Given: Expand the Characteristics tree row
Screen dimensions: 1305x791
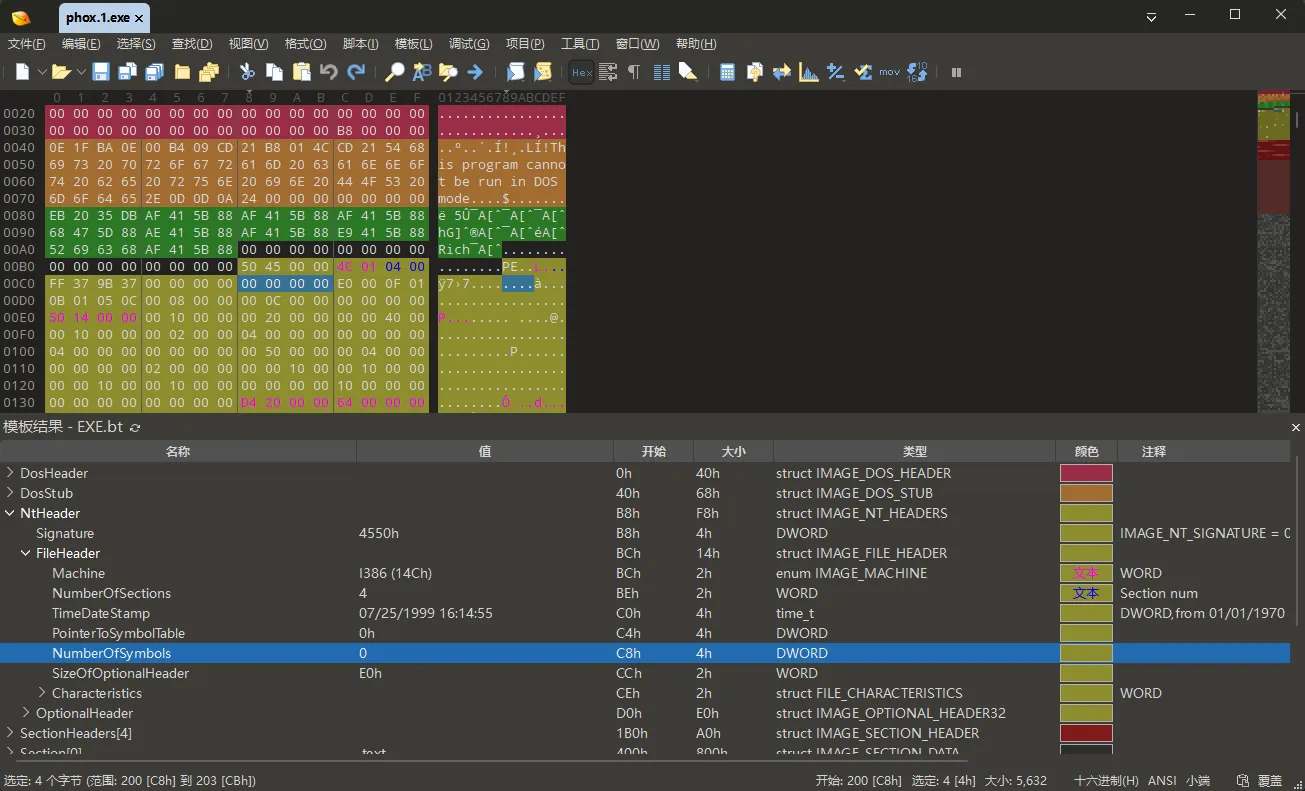Looking at the screenshot, I should [42, 693].
